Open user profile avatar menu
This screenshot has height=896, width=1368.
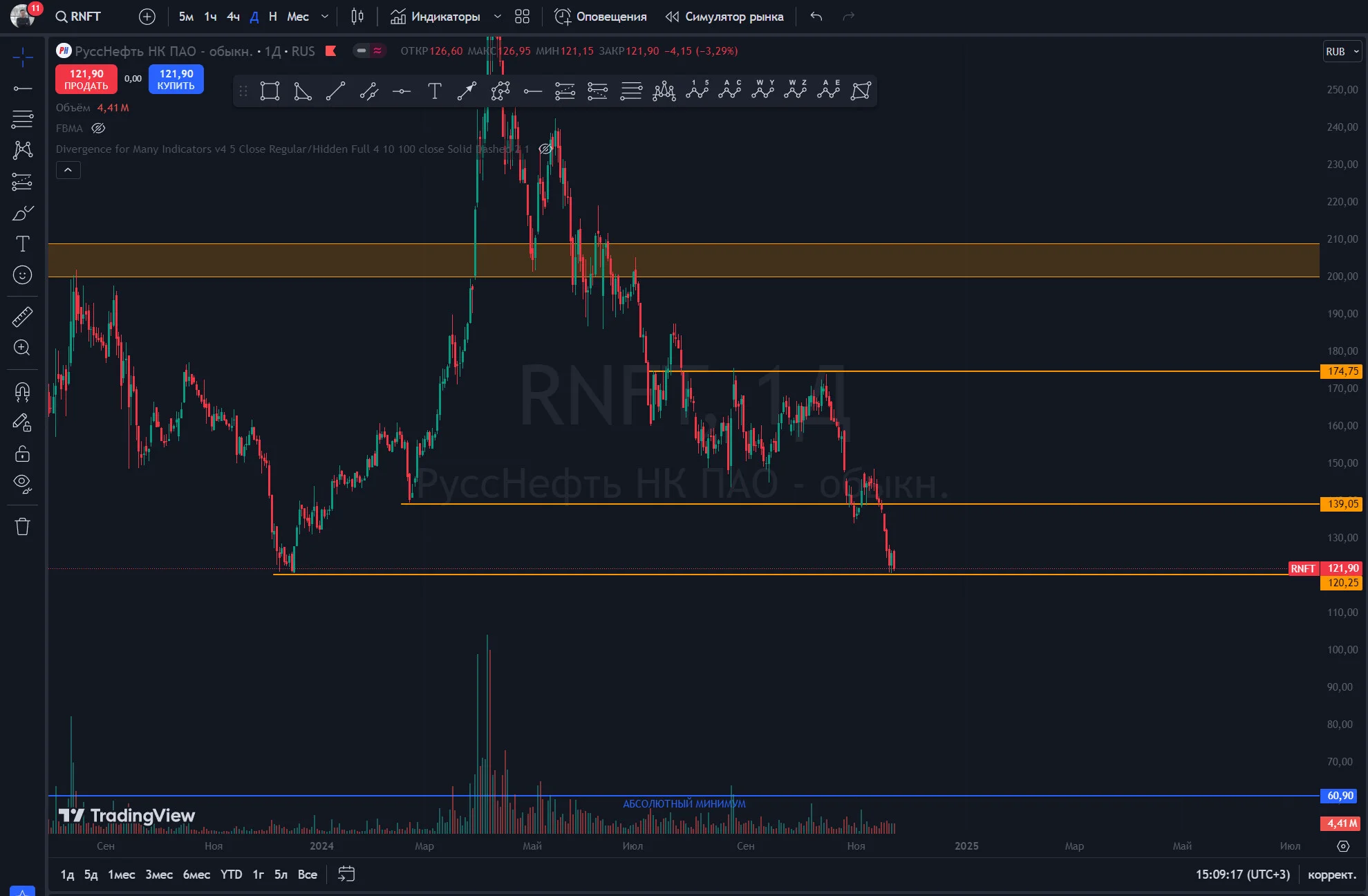pyautogui.click(x=23, y=15)
